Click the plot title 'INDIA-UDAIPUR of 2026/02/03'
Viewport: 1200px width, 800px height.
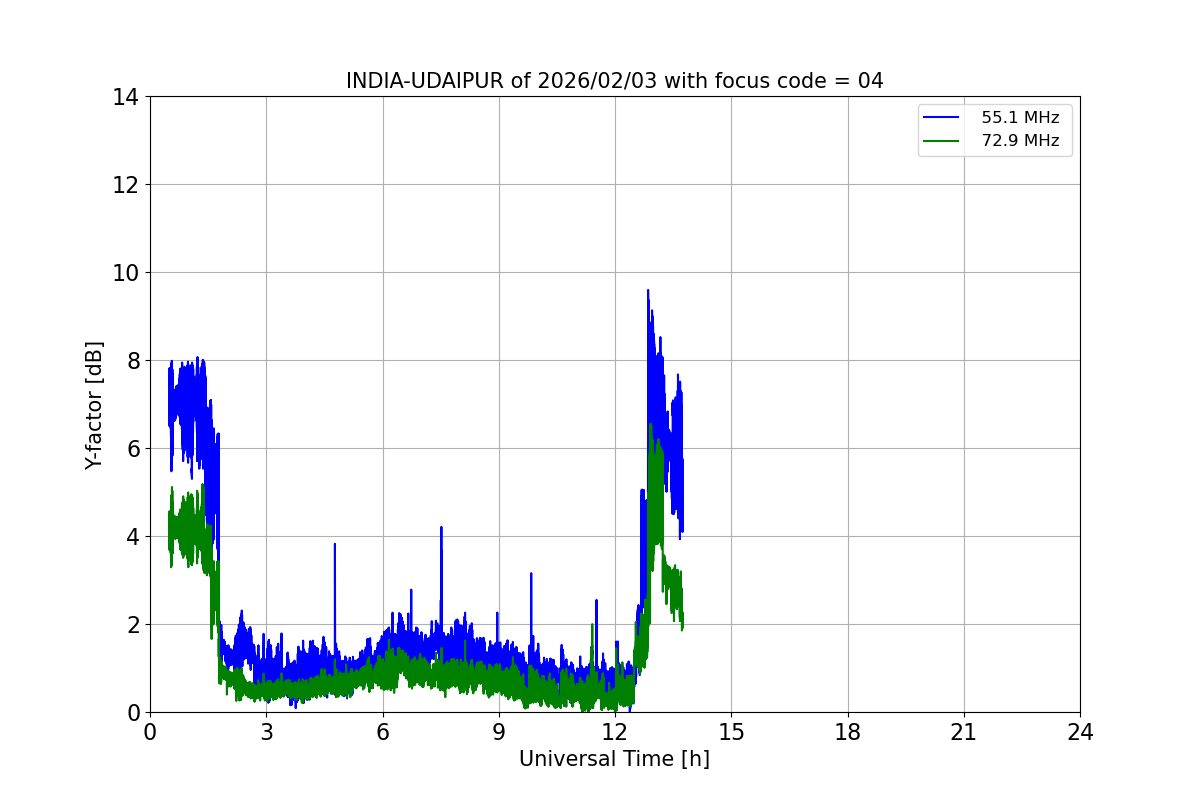click(x=614, y=81)
